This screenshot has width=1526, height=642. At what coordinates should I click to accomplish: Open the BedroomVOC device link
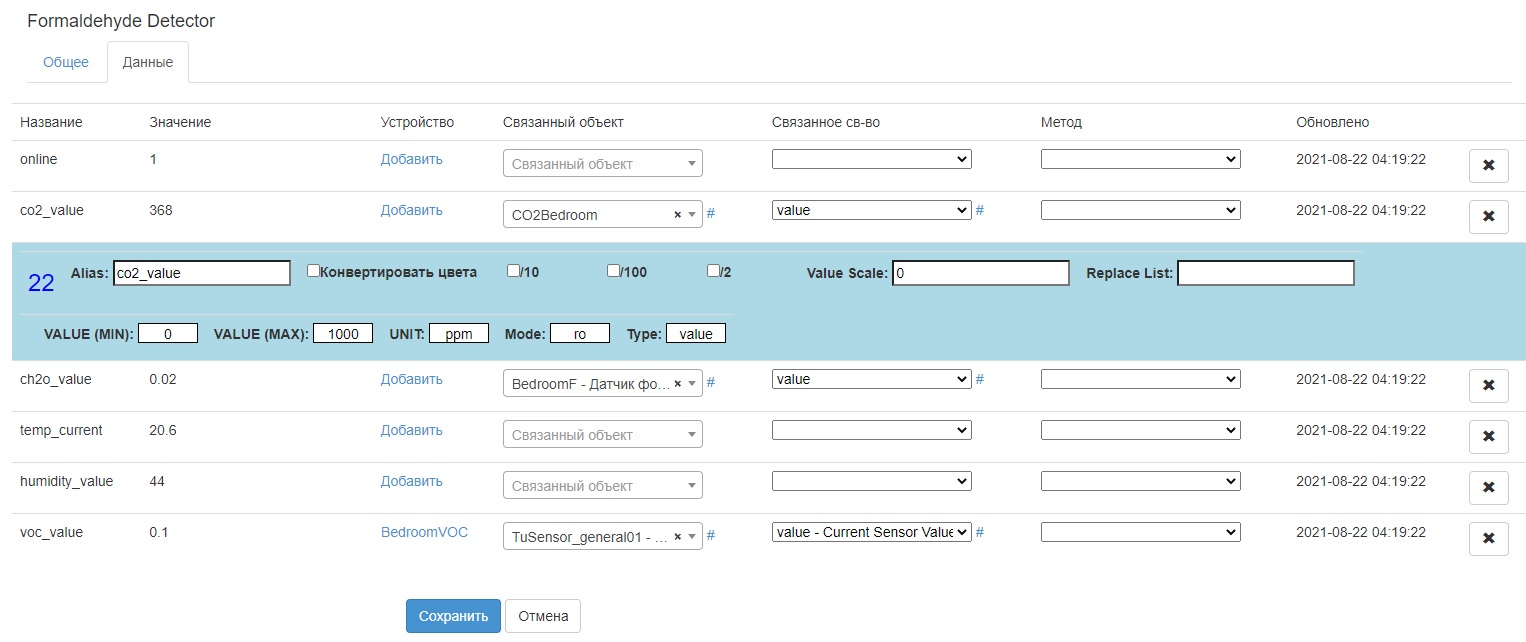click(x=424, y=532)
